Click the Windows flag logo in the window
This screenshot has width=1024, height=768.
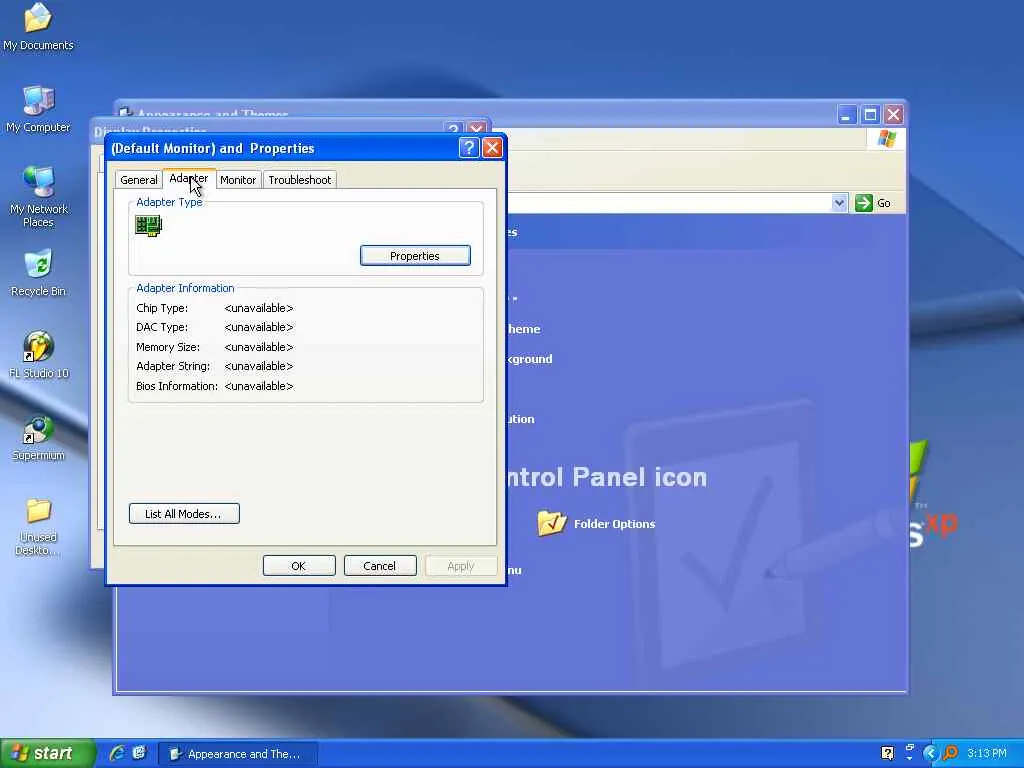coord(886,138)
